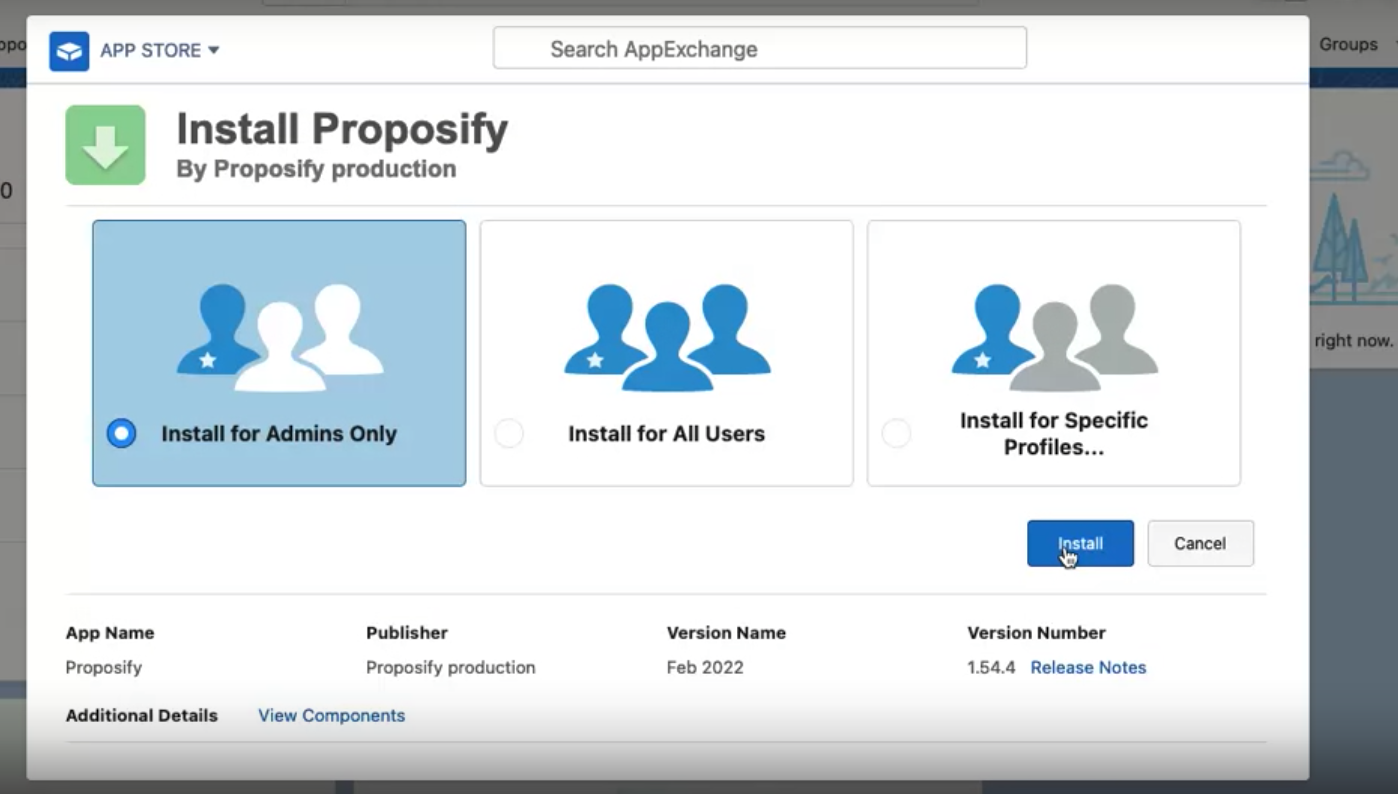This screenshot has width=1398, height=794.
Task: Open the Release Notes link
Action: coord(1088,667)
